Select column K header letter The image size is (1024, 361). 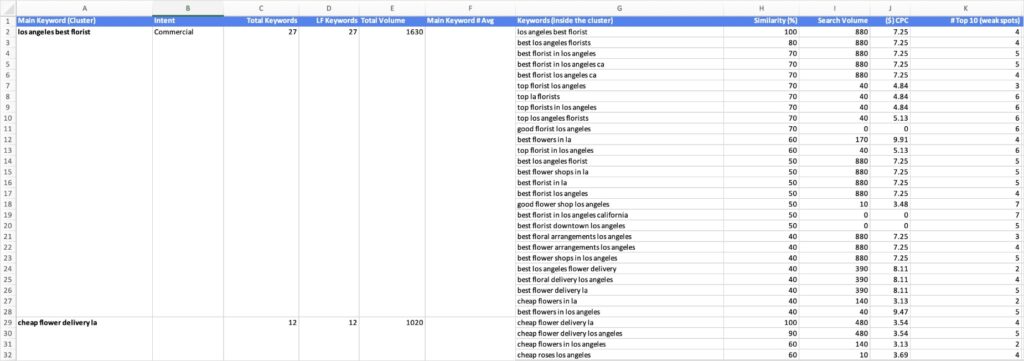[x=965, y=8]
